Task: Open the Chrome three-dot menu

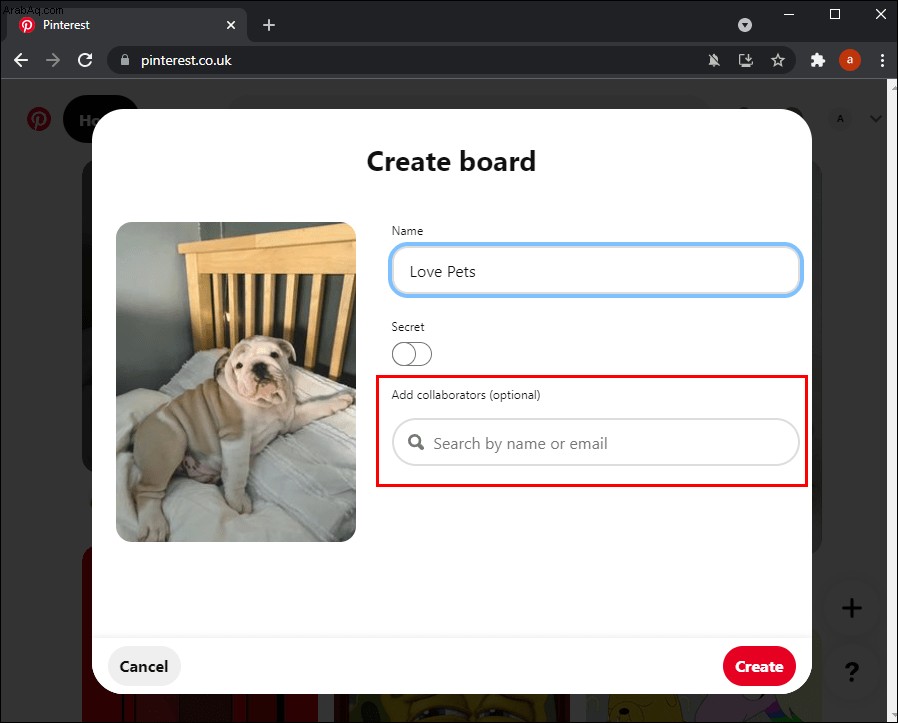Action: tap(882, 60)
